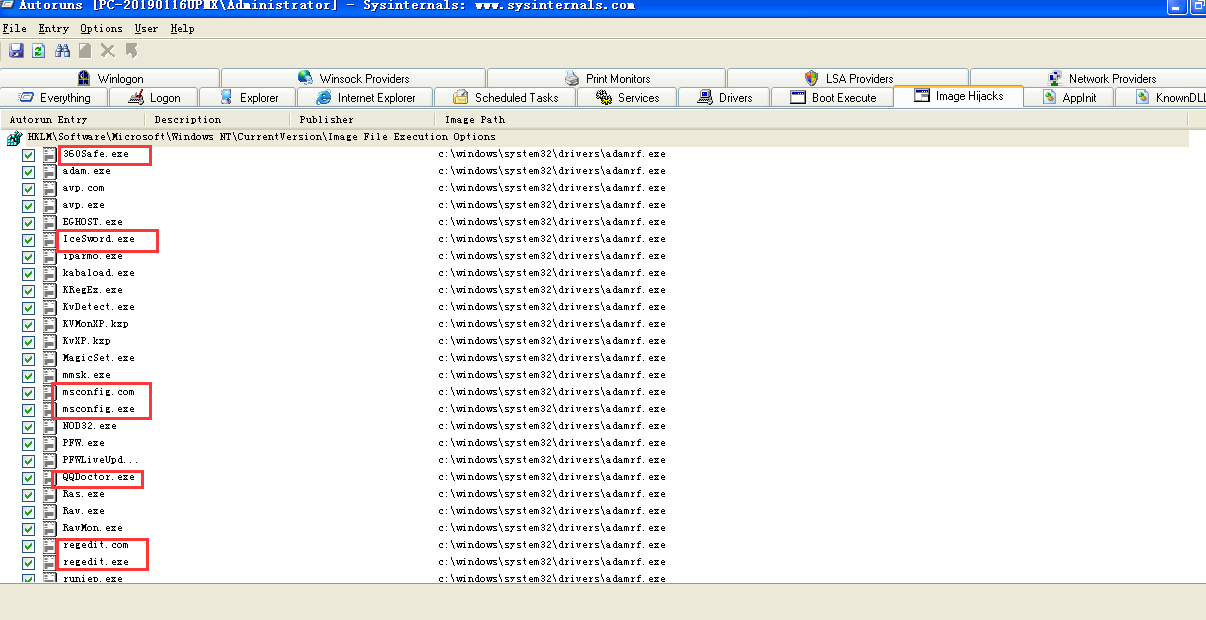
Task: Click the file icon beside mmsk.exe
Action: coord(49,376)
